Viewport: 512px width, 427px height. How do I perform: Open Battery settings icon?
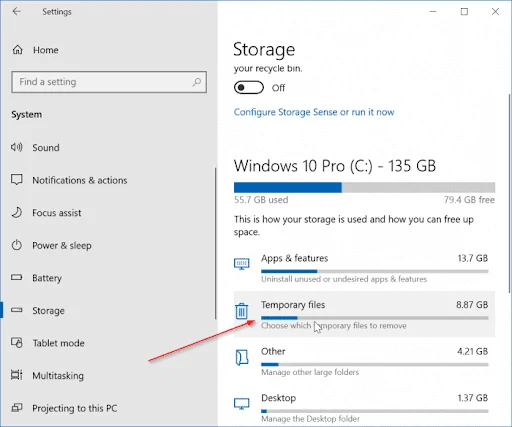tap(17, 277)
